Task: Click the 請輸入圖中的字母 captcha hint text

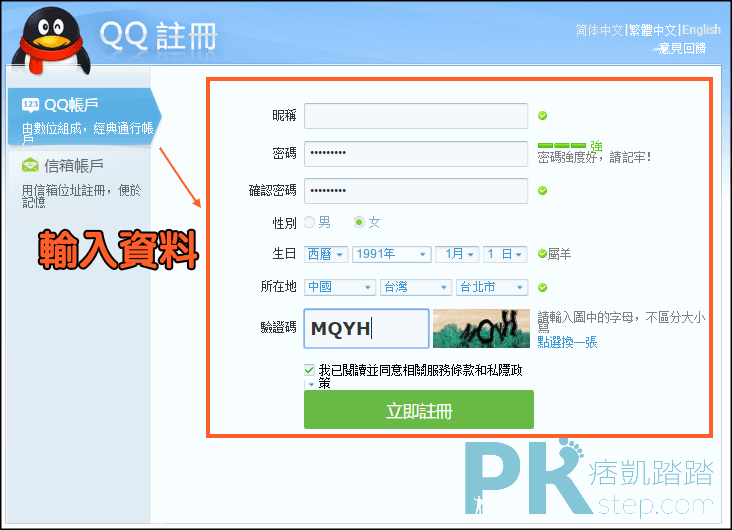Action: pos(621,322)
